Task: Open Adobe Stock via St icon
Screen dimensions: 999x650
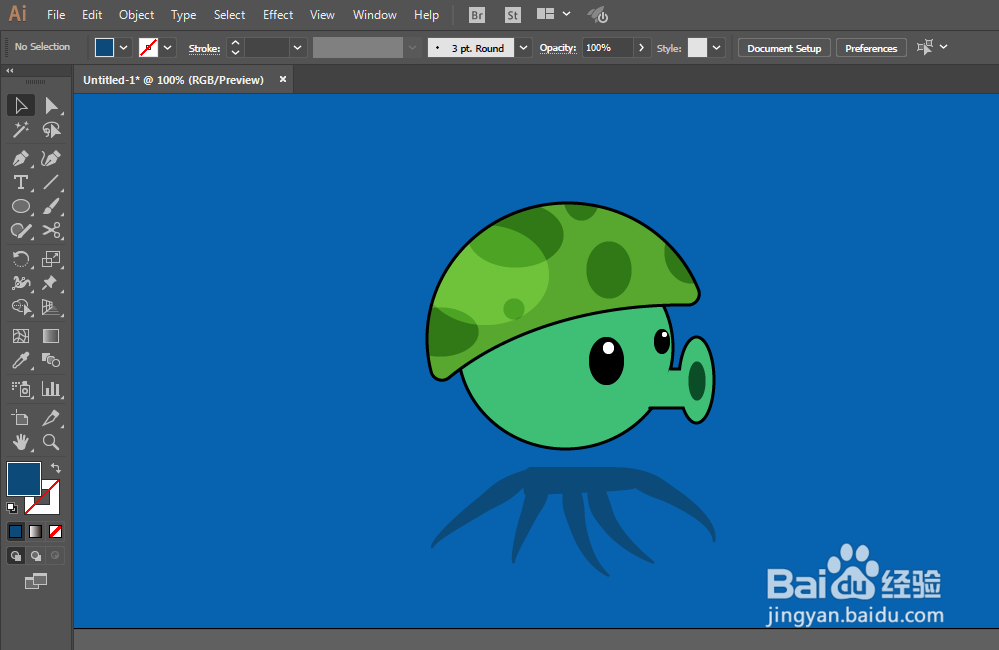Action: [x=512, y=15]
